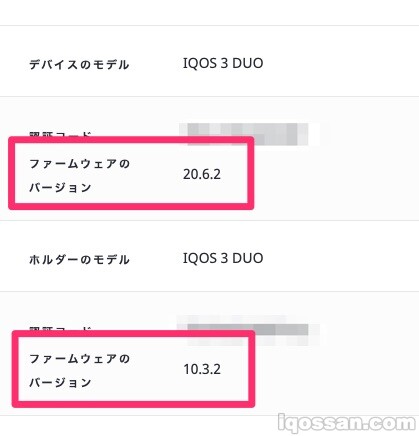Click the iqossan.com watermark
419x436 pixels.
coord(347,423)
